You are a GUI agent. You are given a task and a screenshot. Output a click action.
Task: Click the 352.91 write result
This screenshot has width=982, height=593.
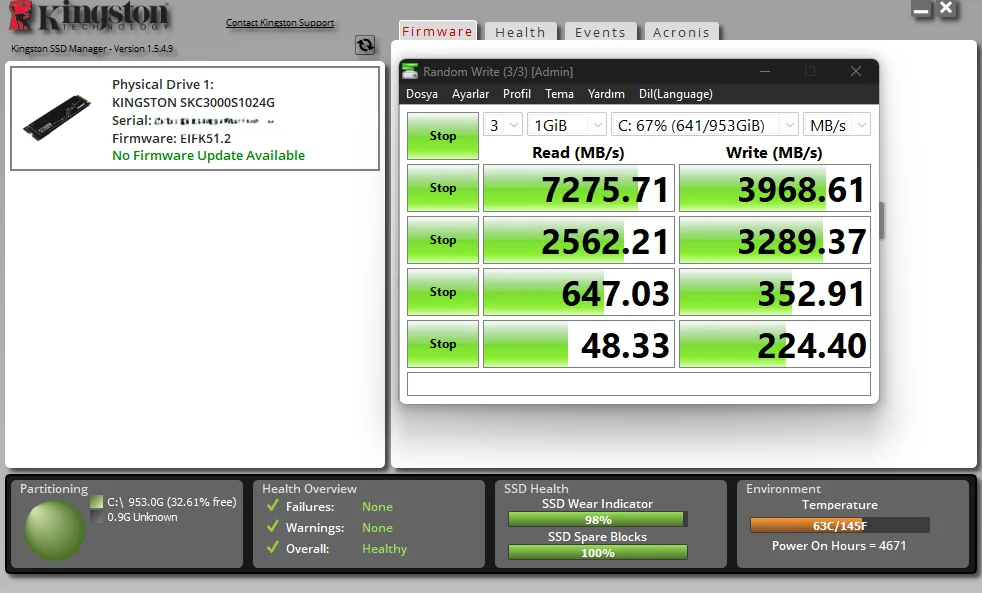point(775,292)
